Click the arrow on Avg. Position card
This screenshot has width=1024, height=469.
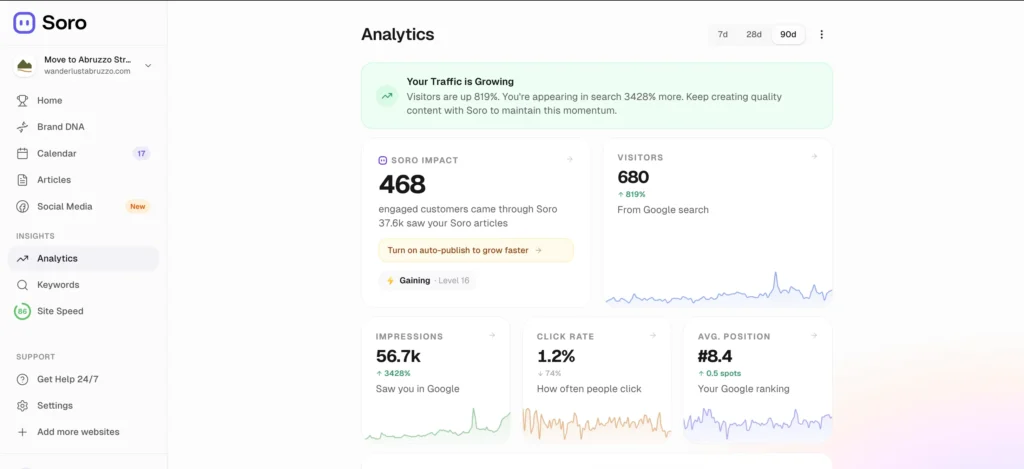pos(814,335)
